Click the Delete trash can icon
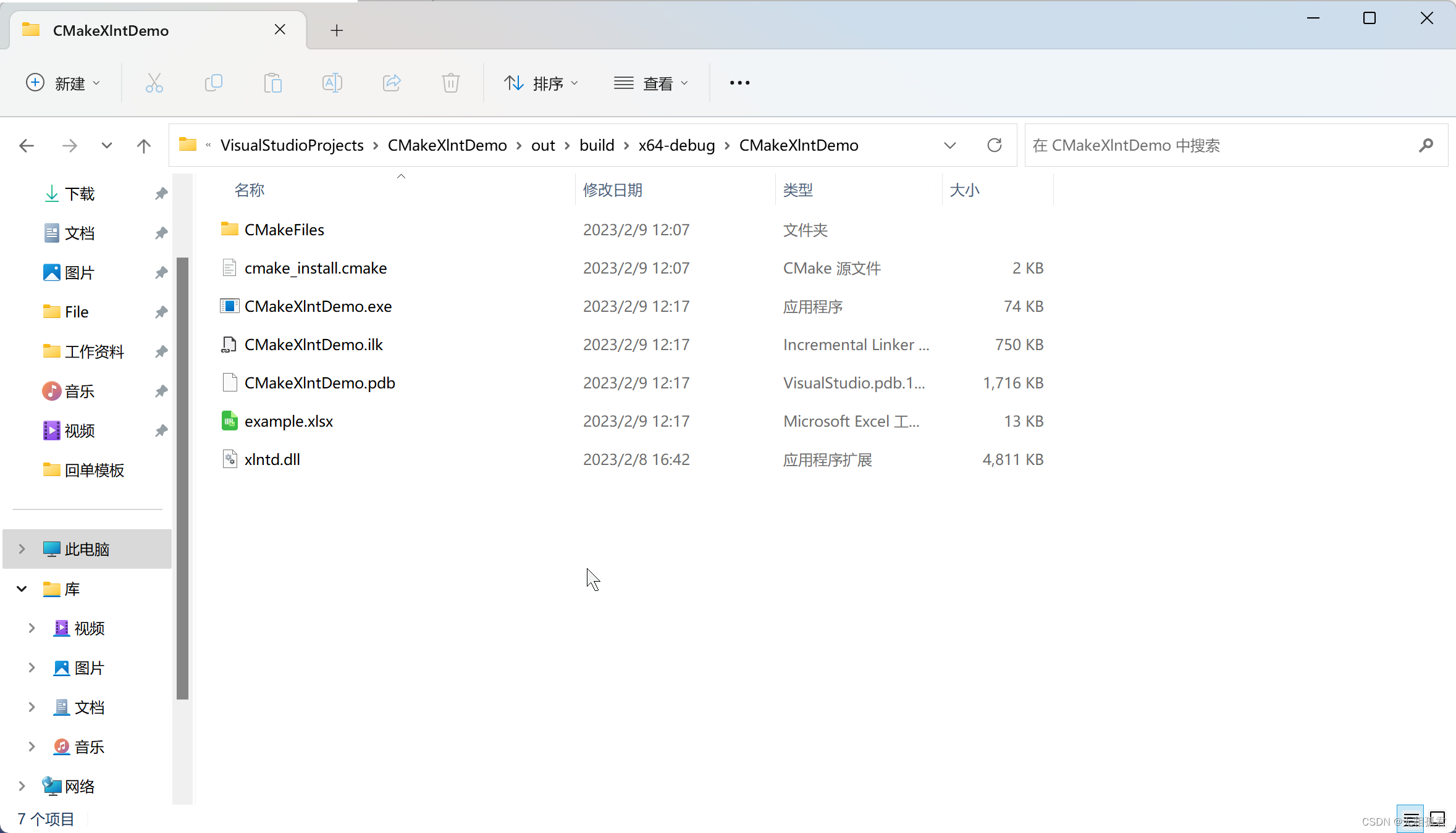 [451, 83]
